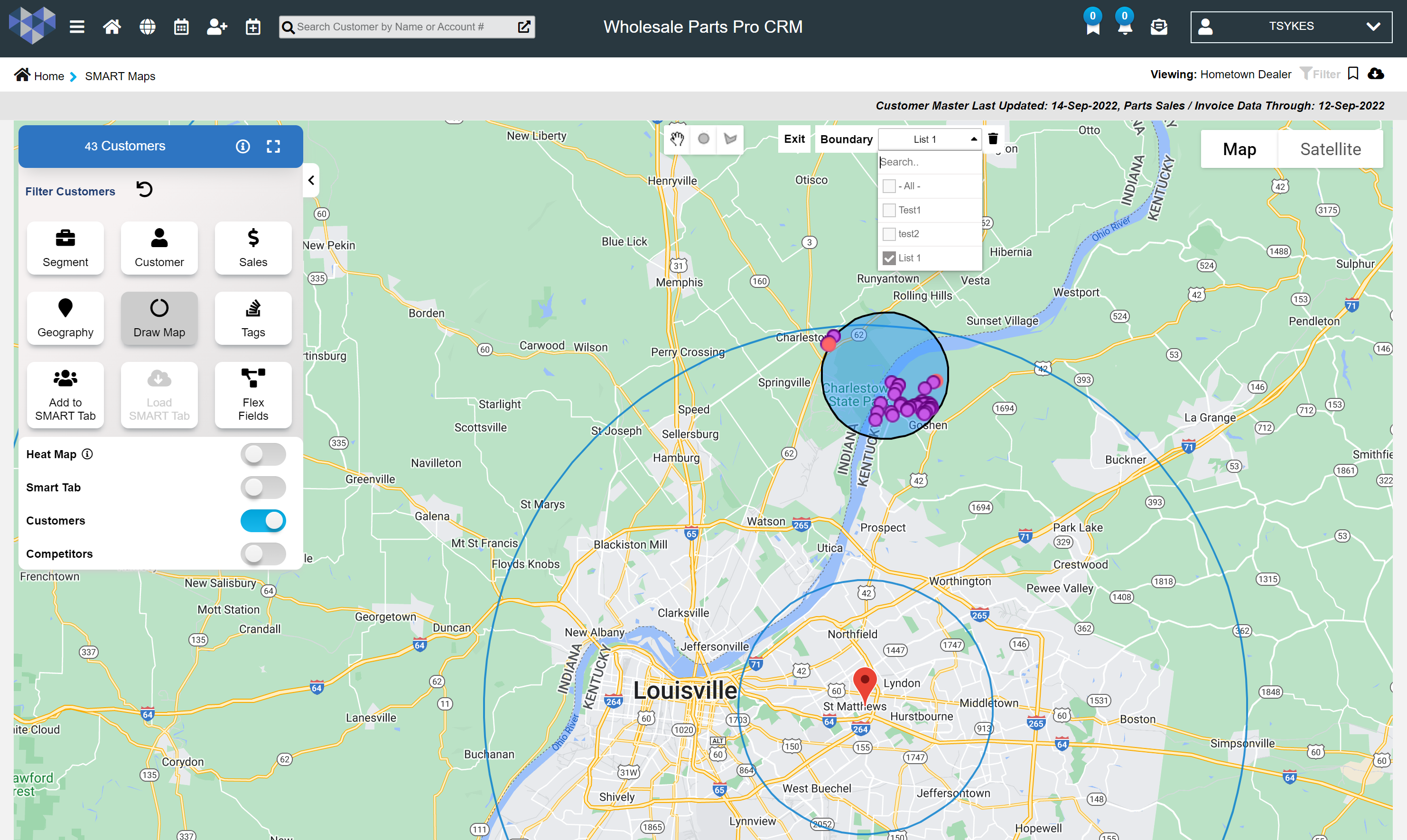Open the Customer filter tile
1407x840 pixels.
click(x=159, y=248)
